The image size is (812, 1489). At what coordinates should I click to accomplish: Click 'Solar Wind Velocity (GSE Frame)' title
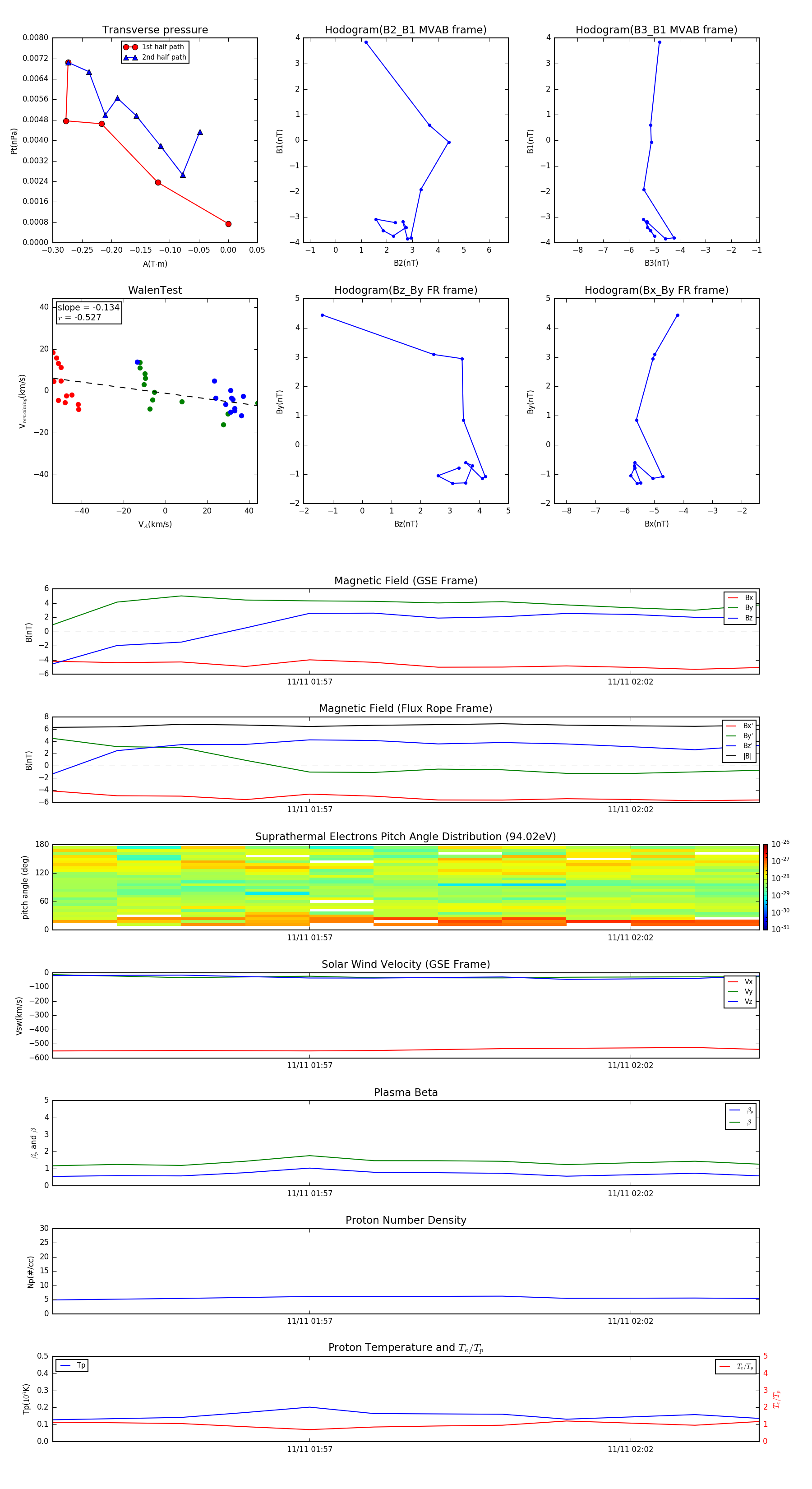pos(406,965)
